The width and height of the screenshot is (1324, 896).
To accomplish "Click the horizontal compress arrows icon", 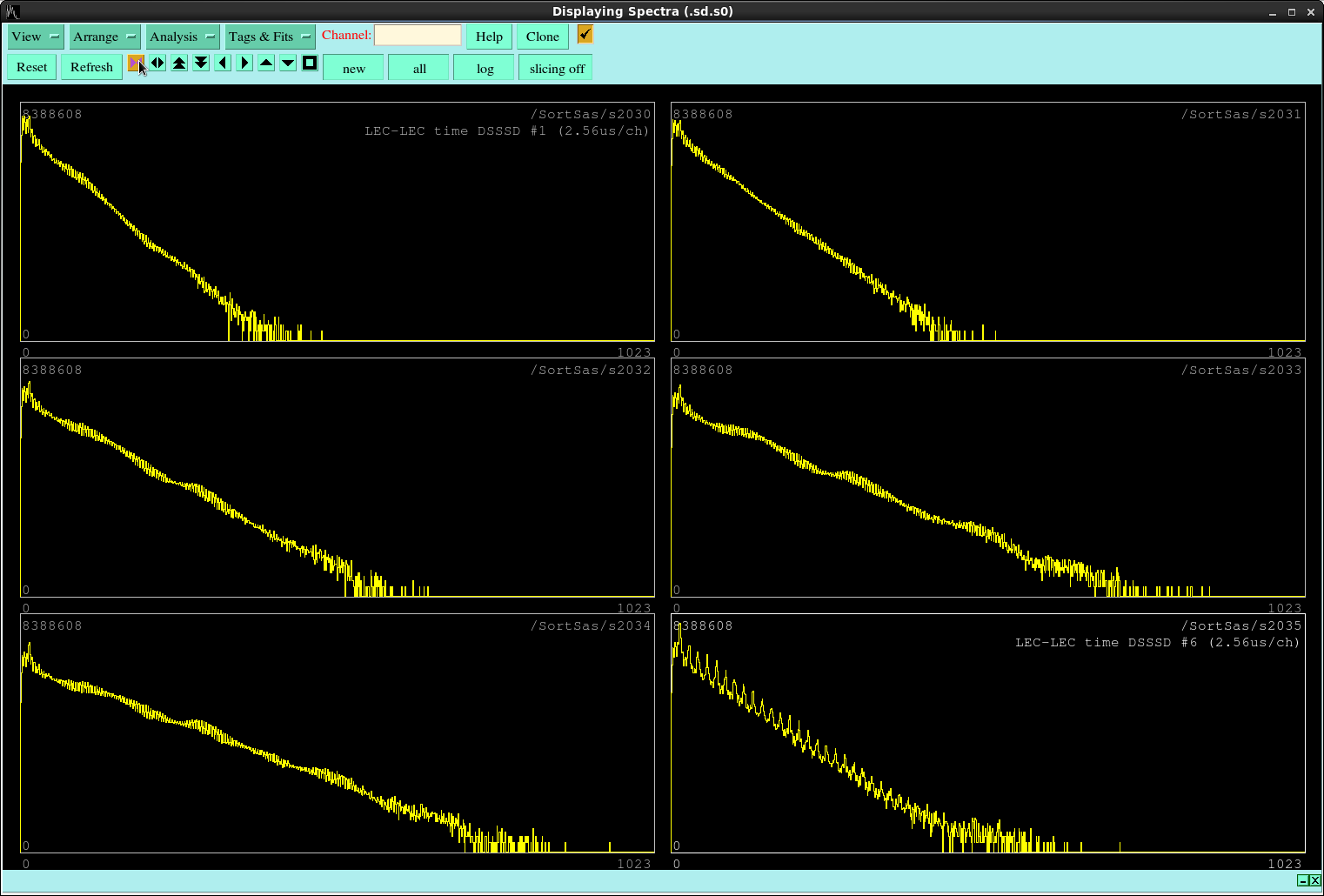I will click(x=136, y=63).
